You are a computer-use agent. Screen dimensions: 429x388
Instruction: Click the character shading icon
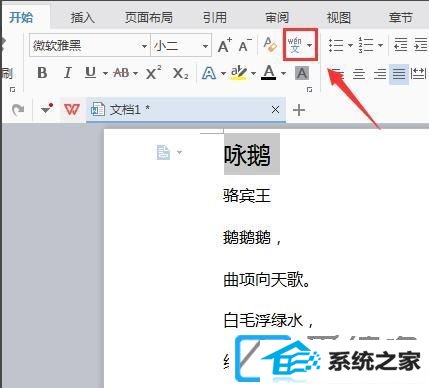point(302,73)
